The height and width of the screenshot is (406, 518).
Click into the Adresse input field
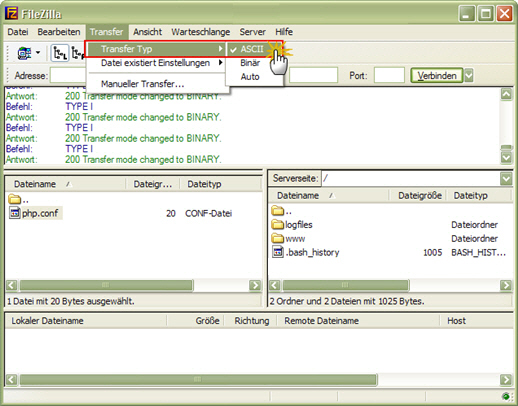[x=68, y=76]
